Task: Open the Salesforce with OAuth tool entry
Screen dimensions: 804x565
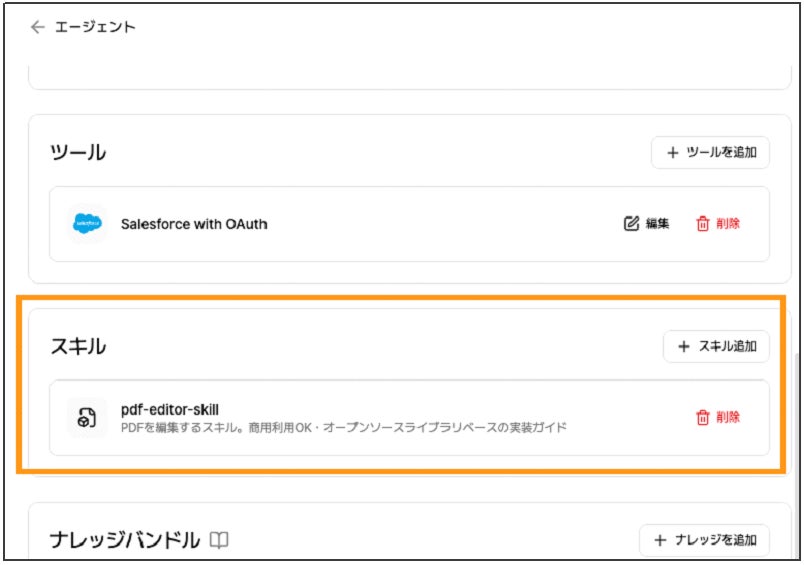Action: (194, 224)
